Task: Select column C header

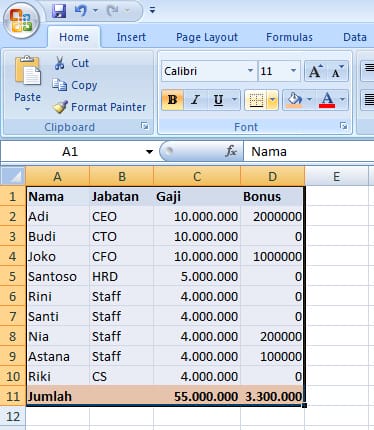Action: point(197,176)
